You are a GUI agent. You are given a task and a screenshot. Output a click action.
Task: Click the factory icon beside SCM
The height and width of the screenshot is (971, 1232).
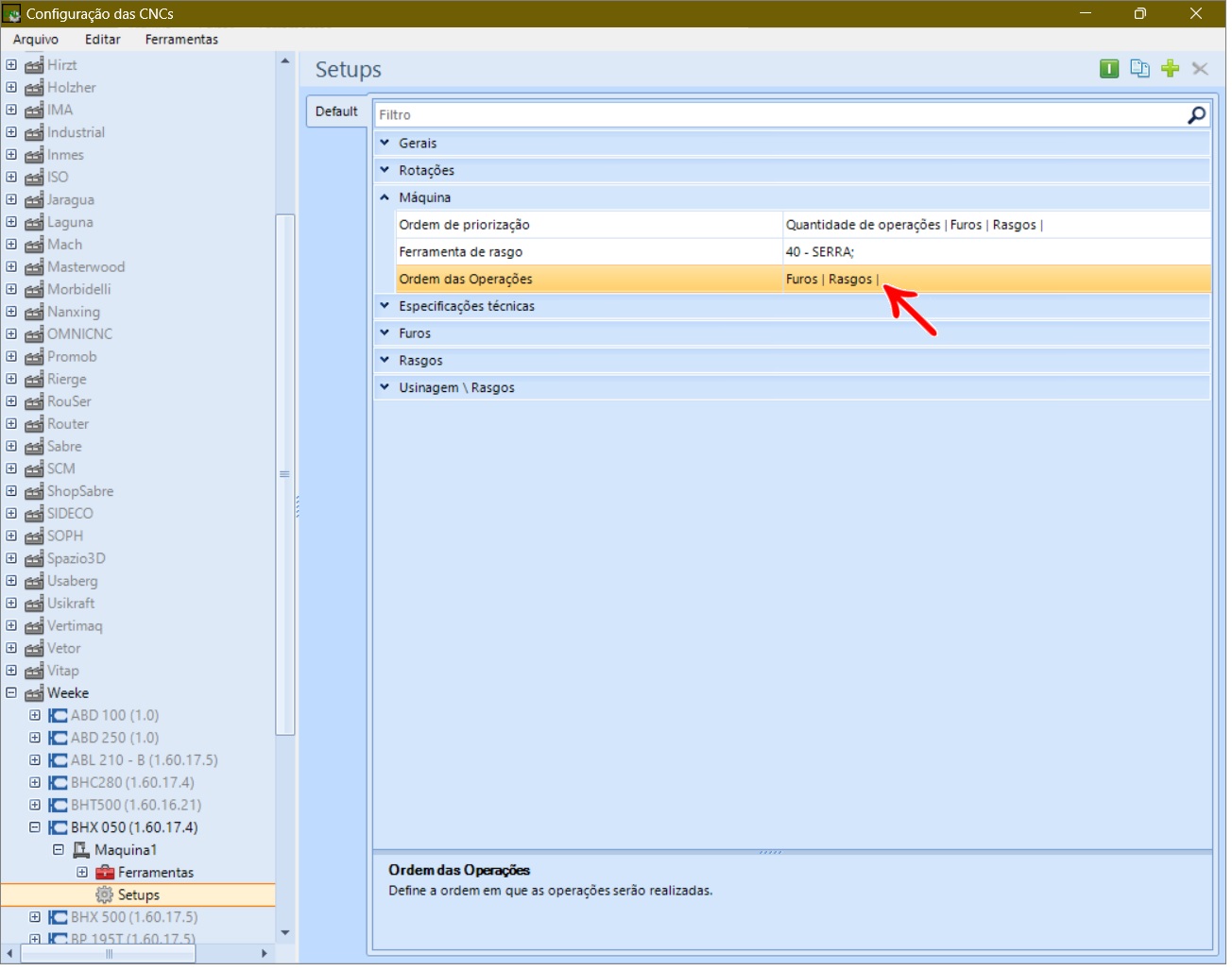[x=34, y=469]
